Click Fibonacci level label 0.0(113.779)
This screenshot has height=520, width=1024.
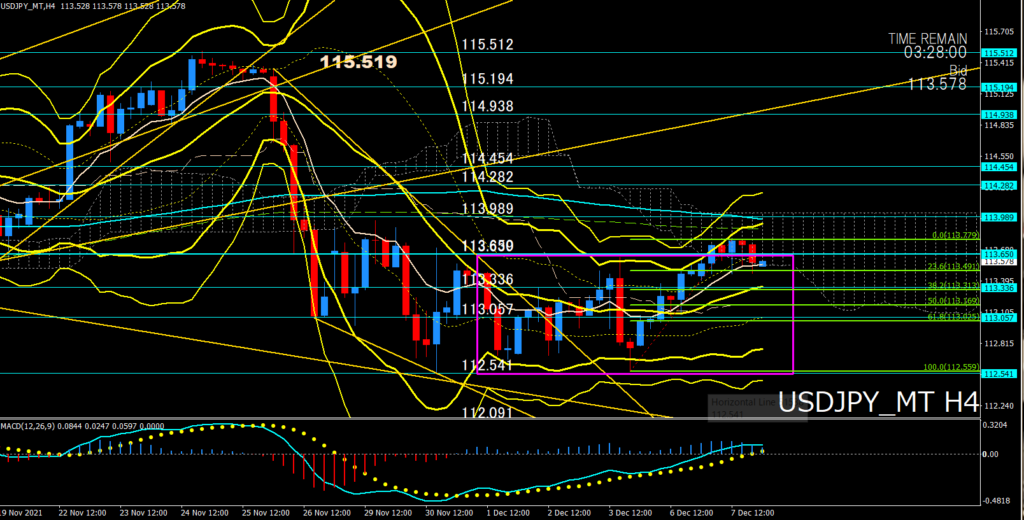[955, 235]
